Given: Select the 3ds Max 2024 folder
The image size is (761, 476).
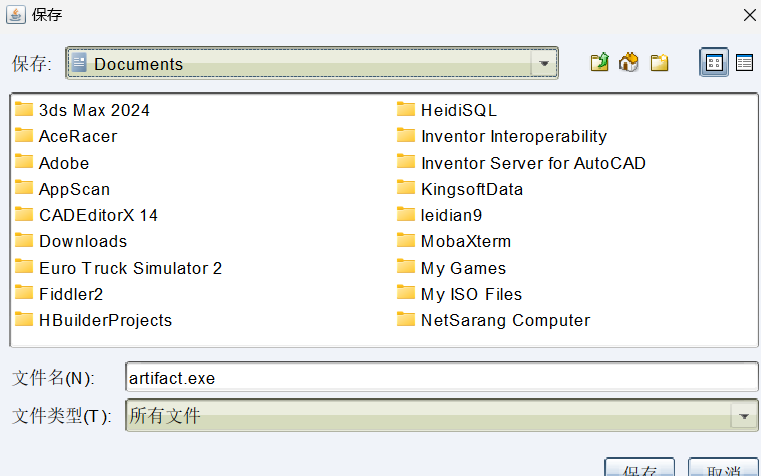Looking at the screenshot, I should click(82, 110).
